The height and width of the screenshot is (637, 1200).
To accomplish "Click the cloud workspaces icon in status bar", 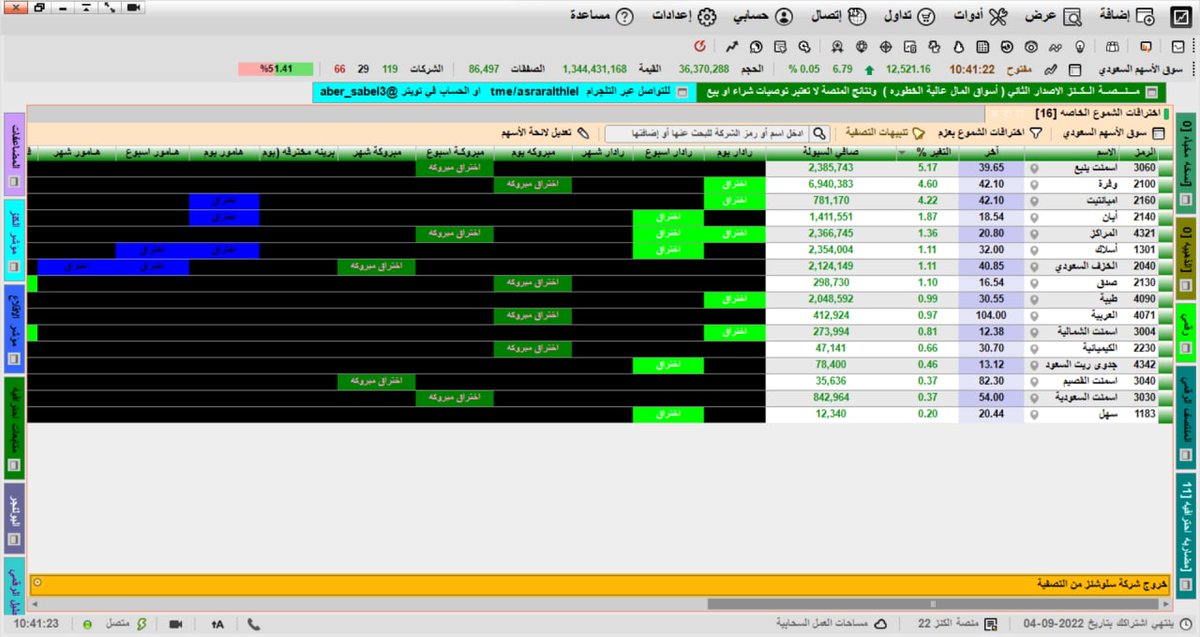I will (881, 624).
